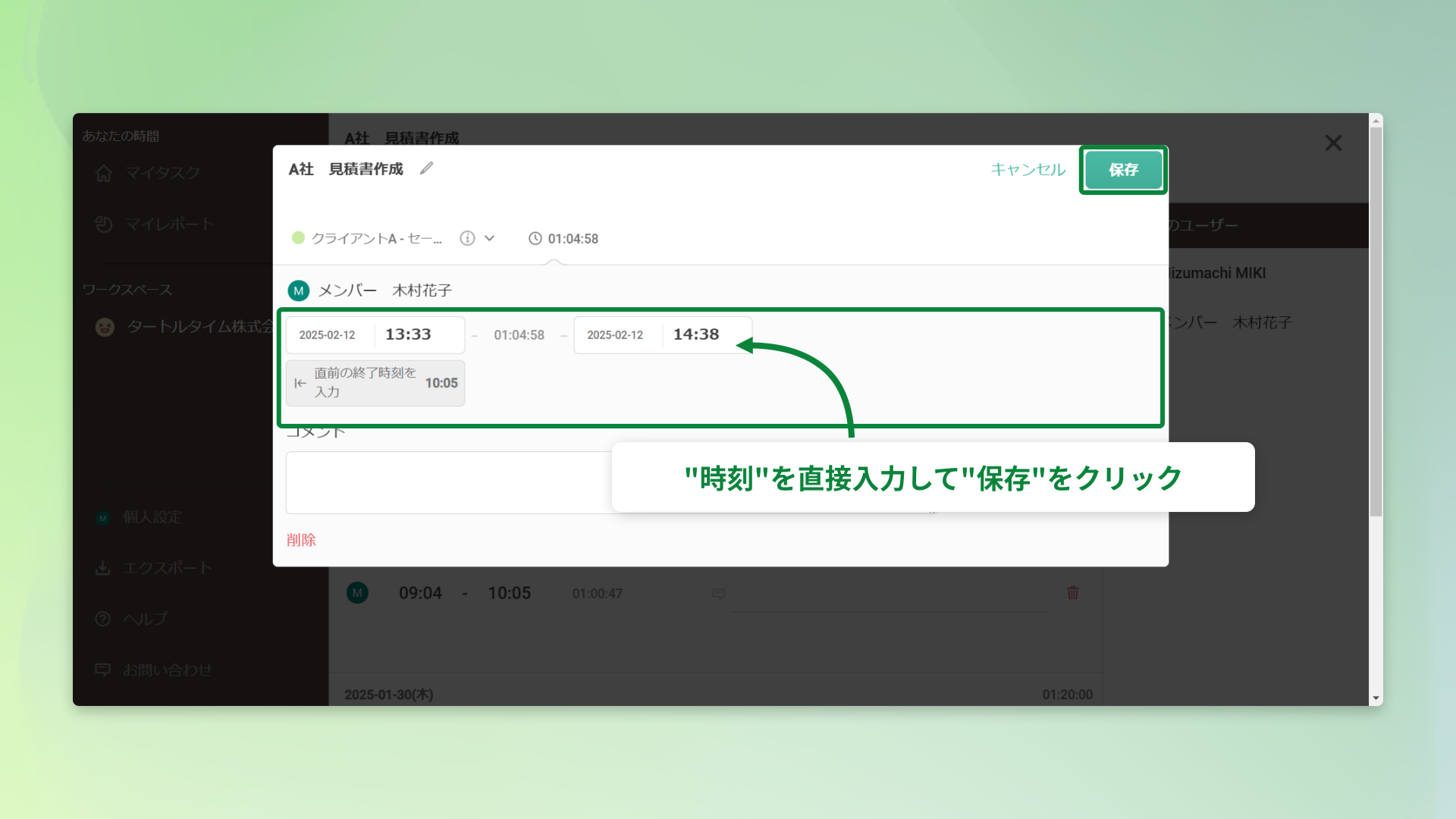Viewport: 1456px width, 819px height.
Task: Open マイレポート via its sidebar icon
Action: pos(104,224)
